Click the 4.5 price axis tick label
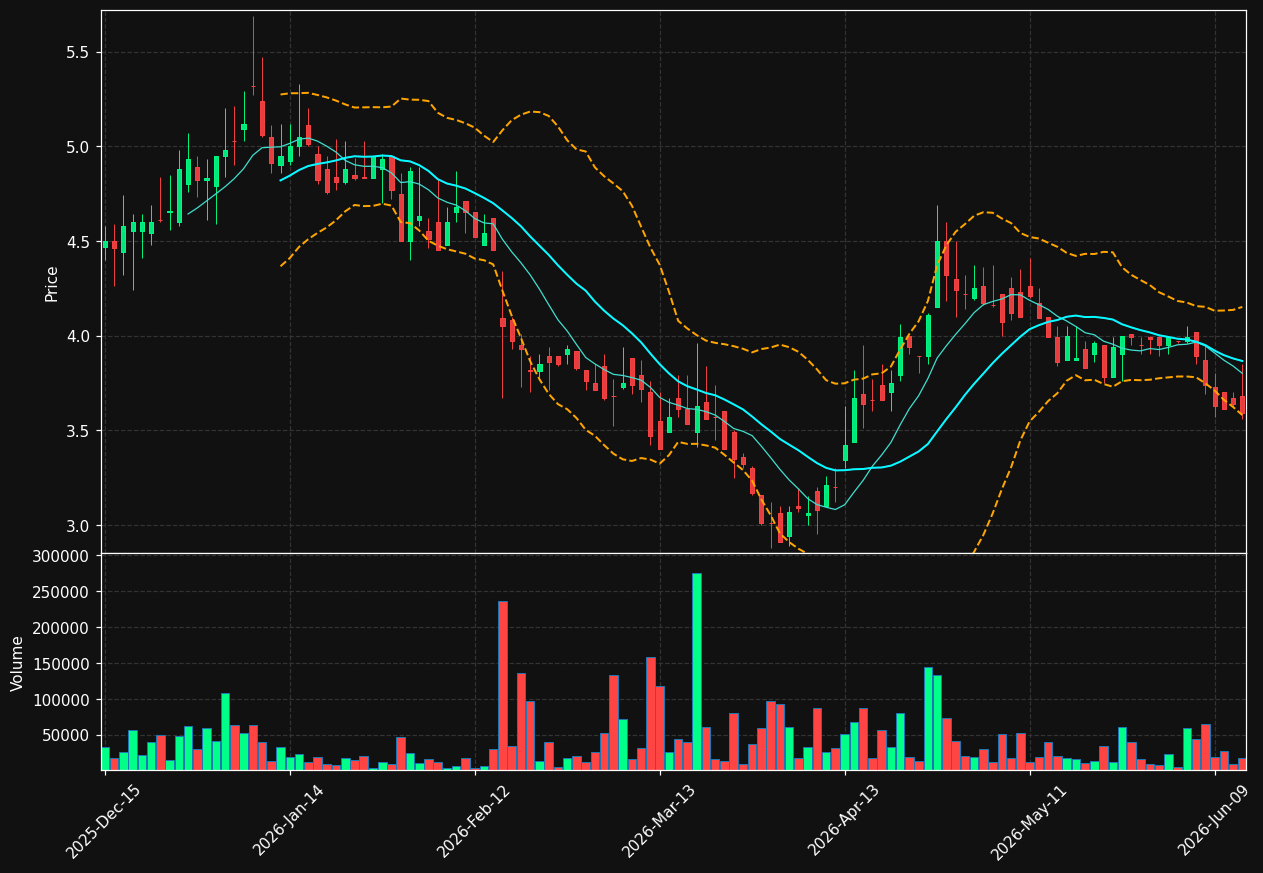1263x873 pixels. pos(77,242)
